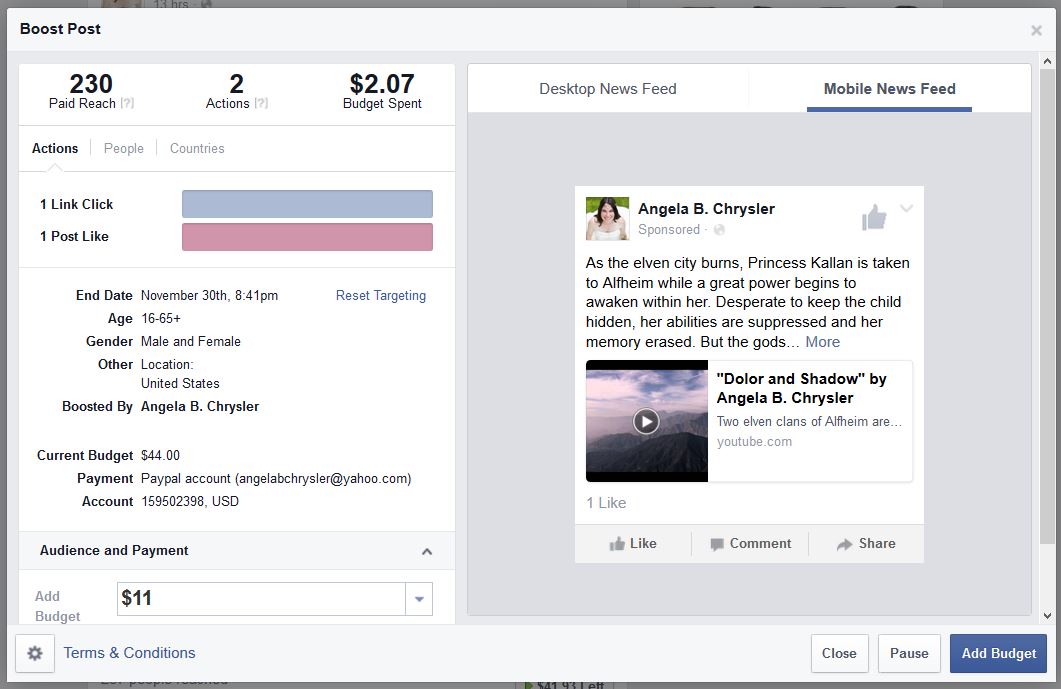The image size is (1061, 689).
Task: Pause the boosted post
Action: [x=909, y=653]
